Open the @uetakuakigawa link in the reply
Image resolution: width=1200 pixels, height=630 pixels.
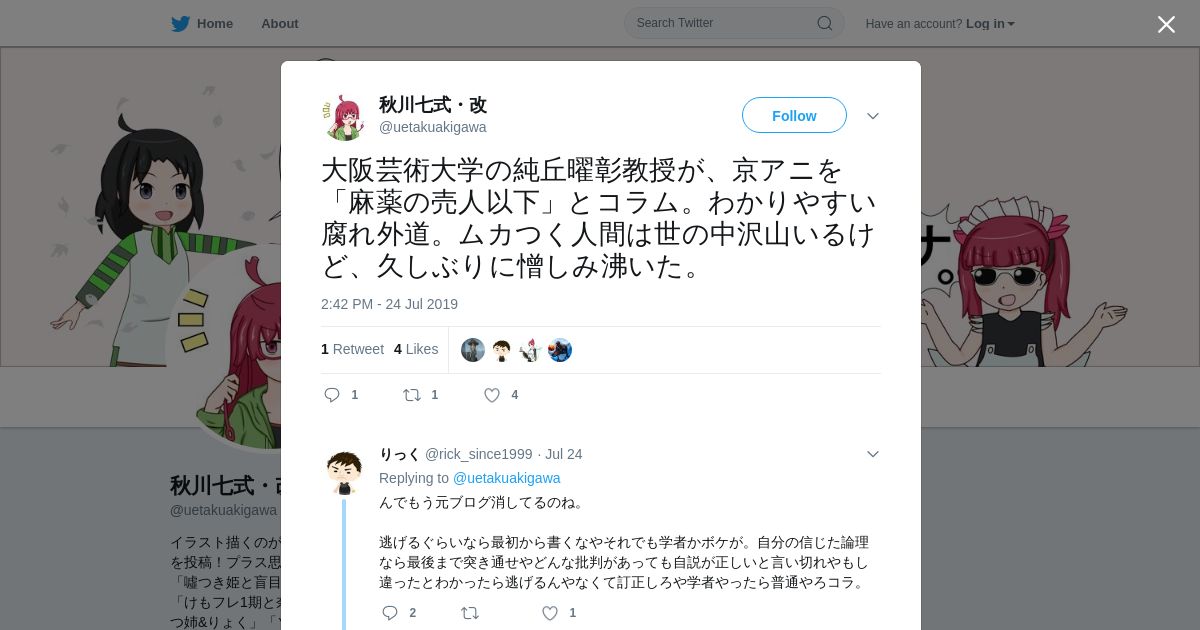(507, 478)
